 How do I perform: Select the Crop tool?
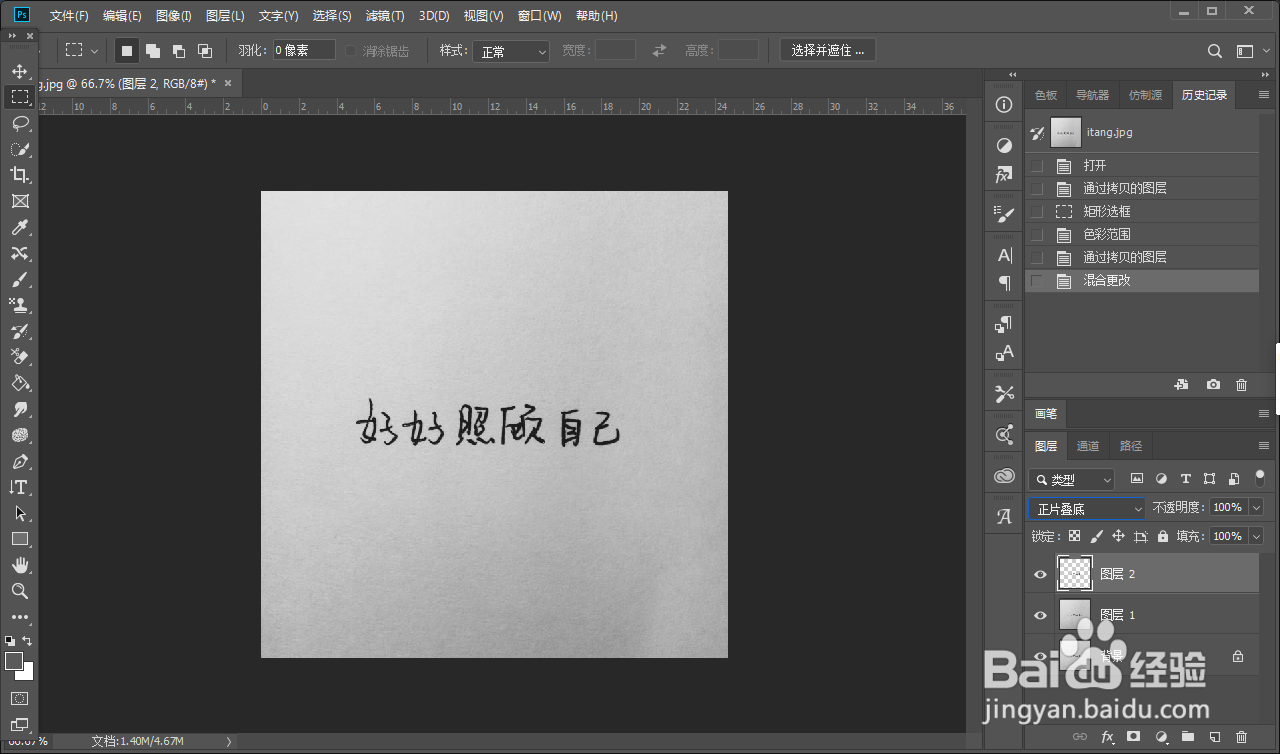click(x=19, y=175)
